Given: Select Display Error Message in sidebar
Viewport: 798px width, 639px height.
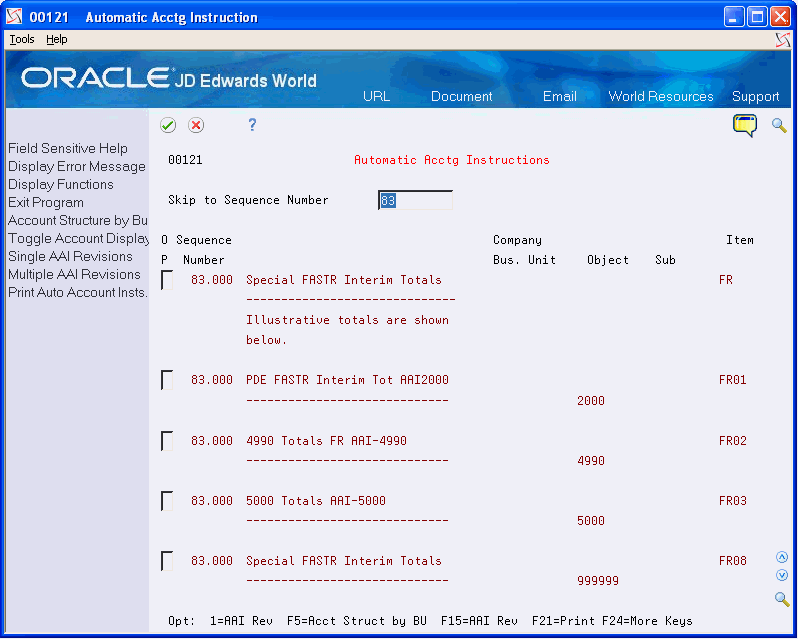Looking at the screenshot, I should tap(77, 166).
